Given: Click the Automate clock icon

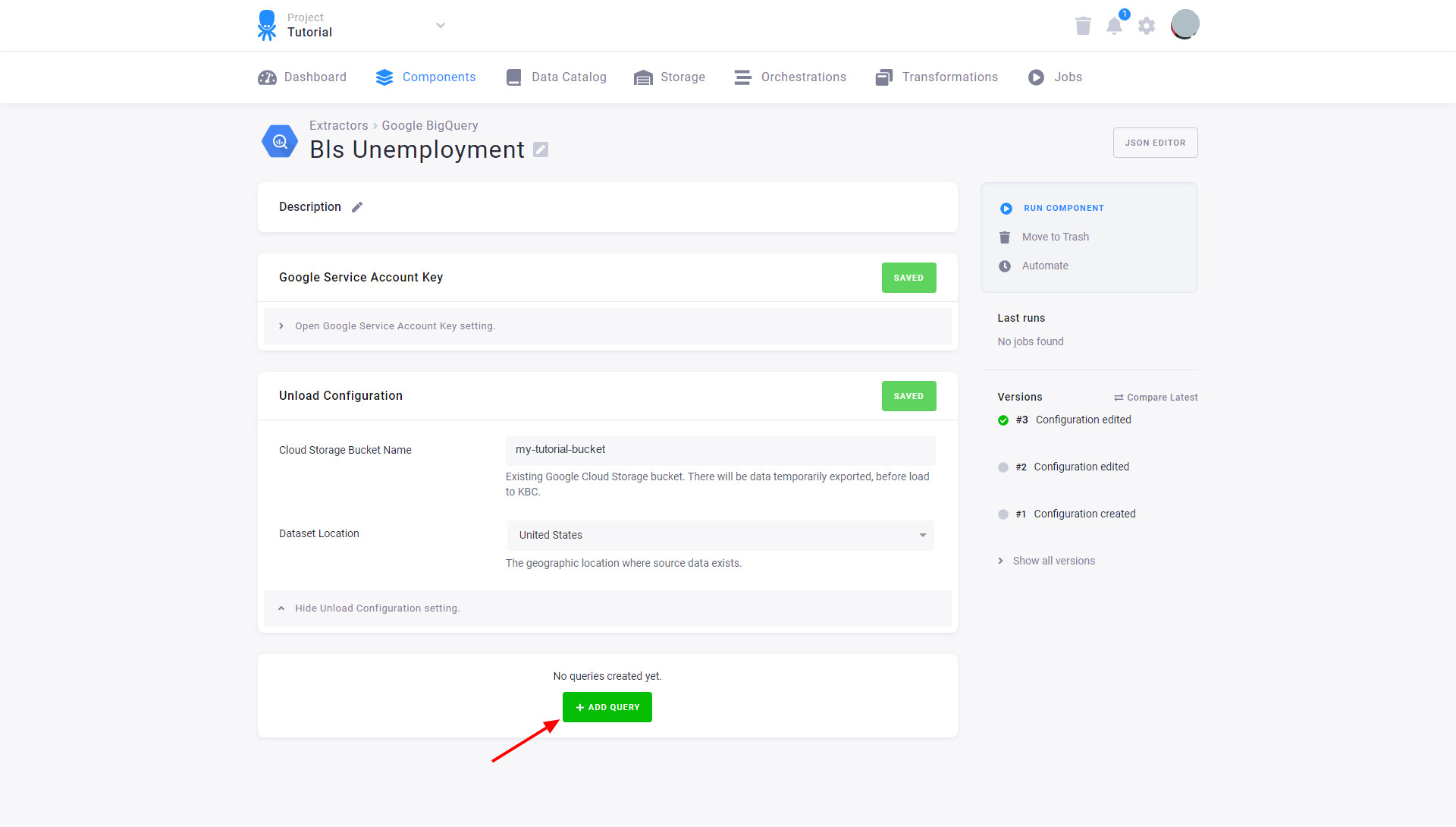Looking at the screenshot, I should click(1005, 266).
